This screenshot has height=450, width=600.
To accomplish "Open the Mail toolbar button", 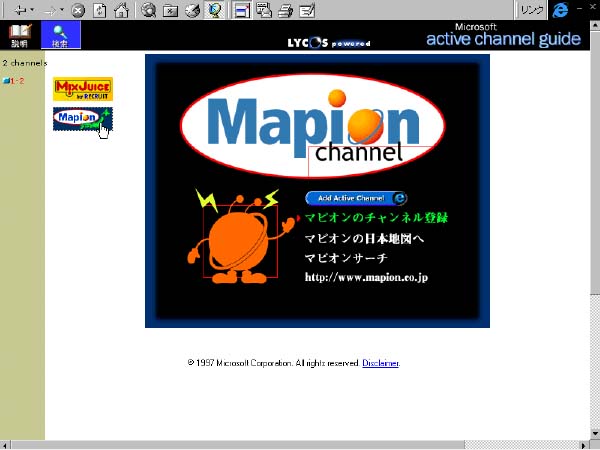I will pyautogui.click(x=264, y=10).
